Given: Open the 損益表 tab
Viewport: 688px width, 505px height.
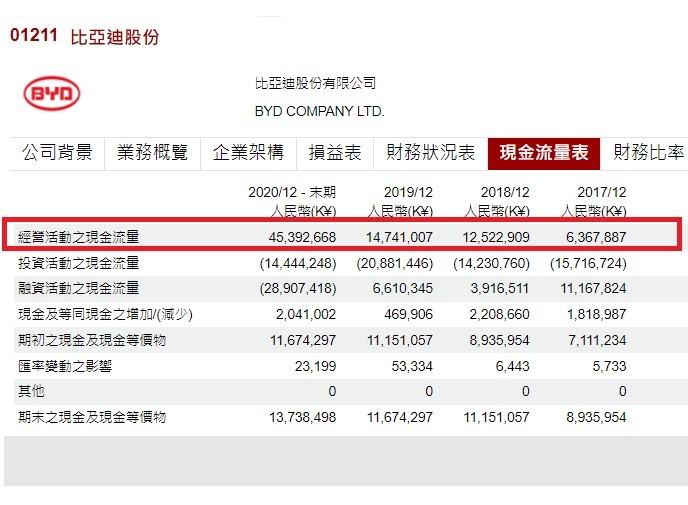Looking at the screenshot, I should point(335,153).
